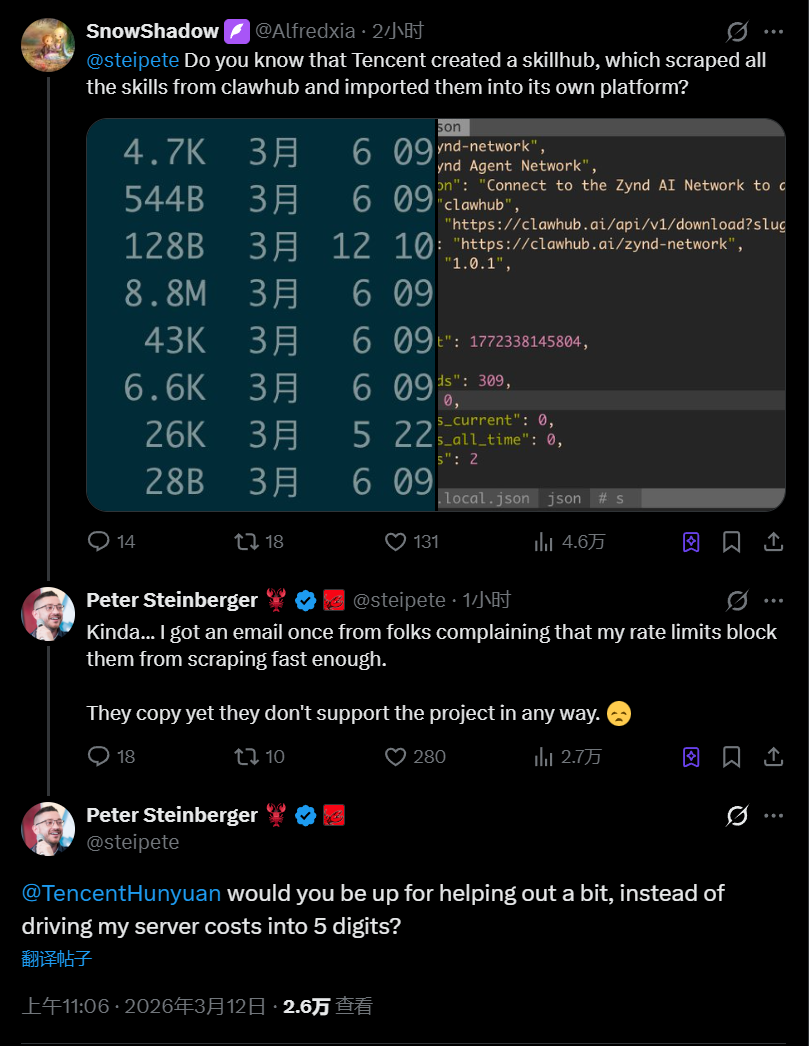Click 翻译帖子 to translate the post
This screenshot has width=809, height=1046.
pyautogui.click(x=56, y=959)
